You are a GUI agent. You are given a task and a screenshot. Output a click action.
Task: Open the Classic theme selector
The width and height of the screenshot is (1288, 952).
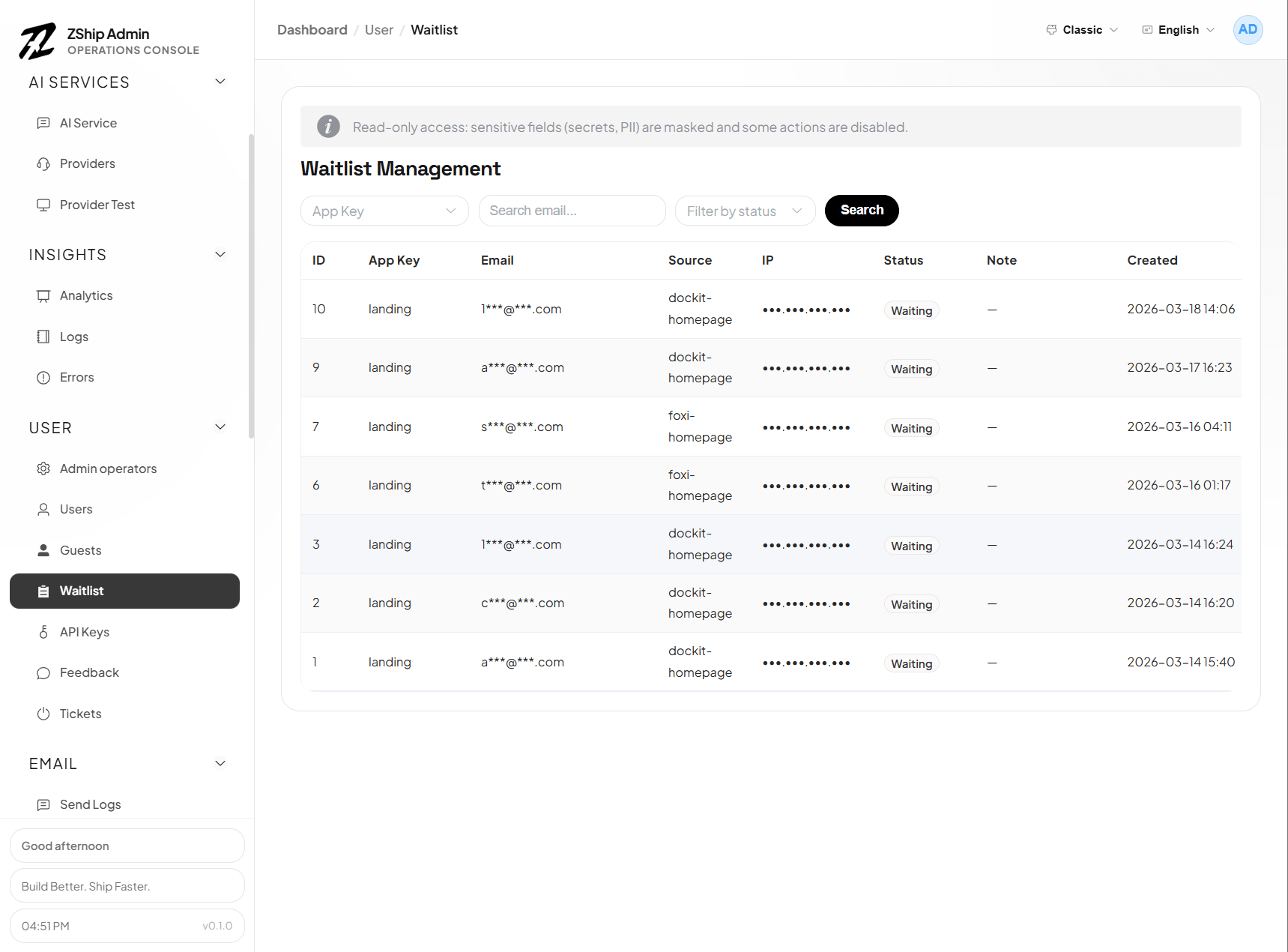(1082, 30)
